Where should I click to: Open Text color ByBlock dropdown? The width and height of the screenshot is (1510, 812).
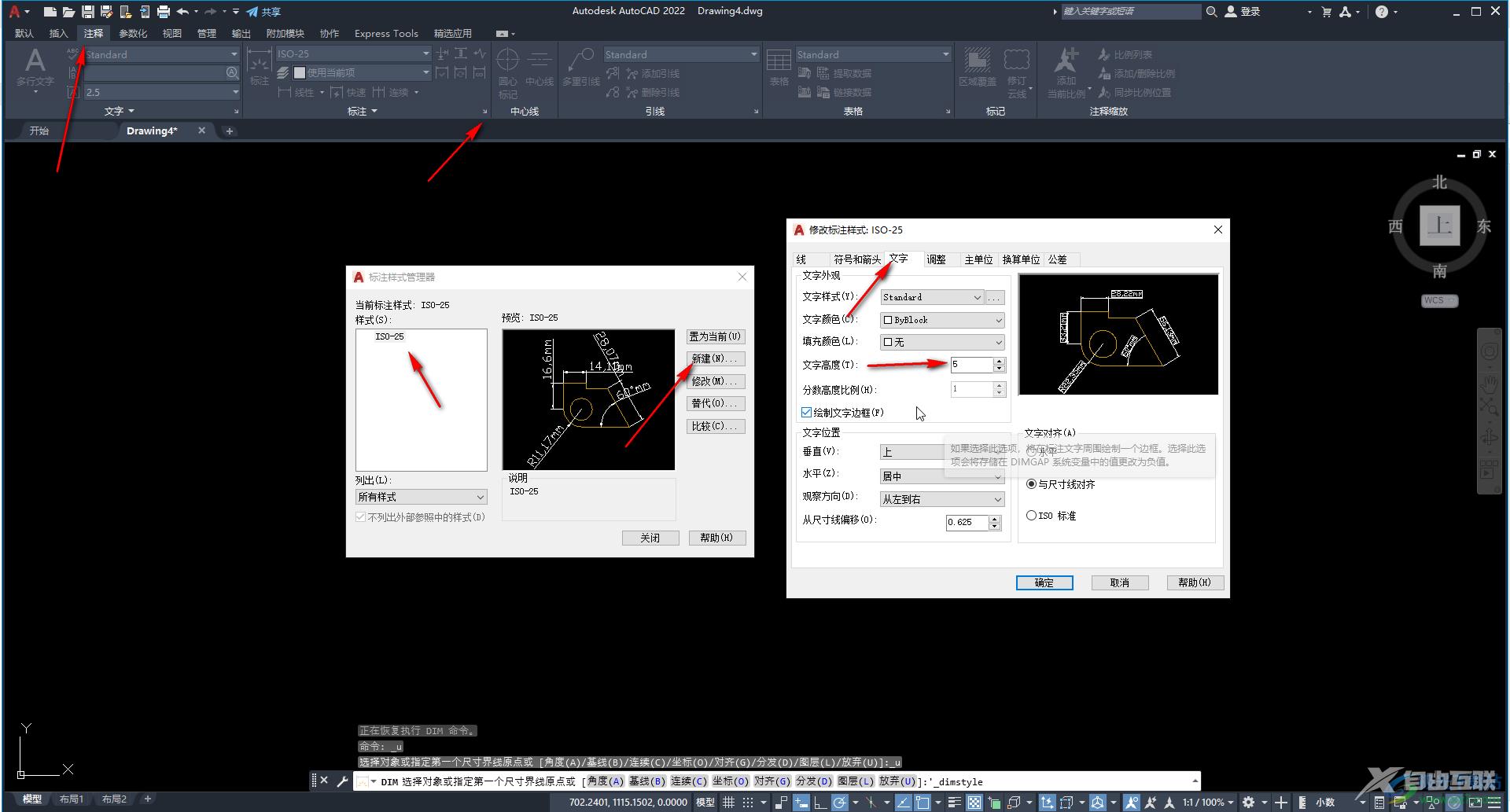coord(942,320)
